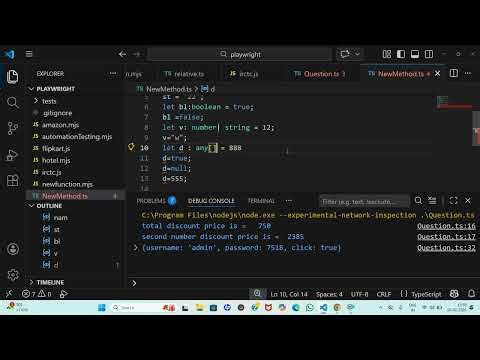
Task: Click errors and warnings status item
Action: click(x=36, y=294)
